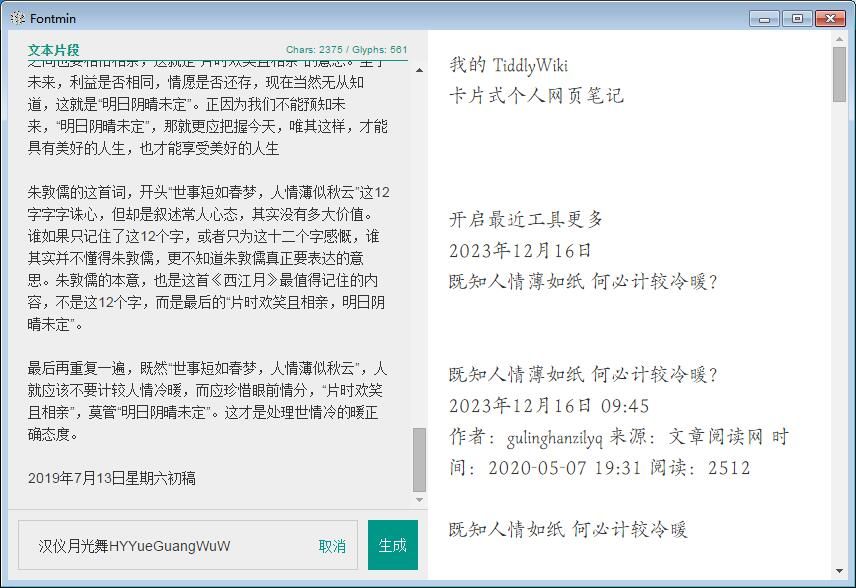Click preview line 开启最近工具更多
The width and height of the screenshot is (856, 588).
click(526, 220)
